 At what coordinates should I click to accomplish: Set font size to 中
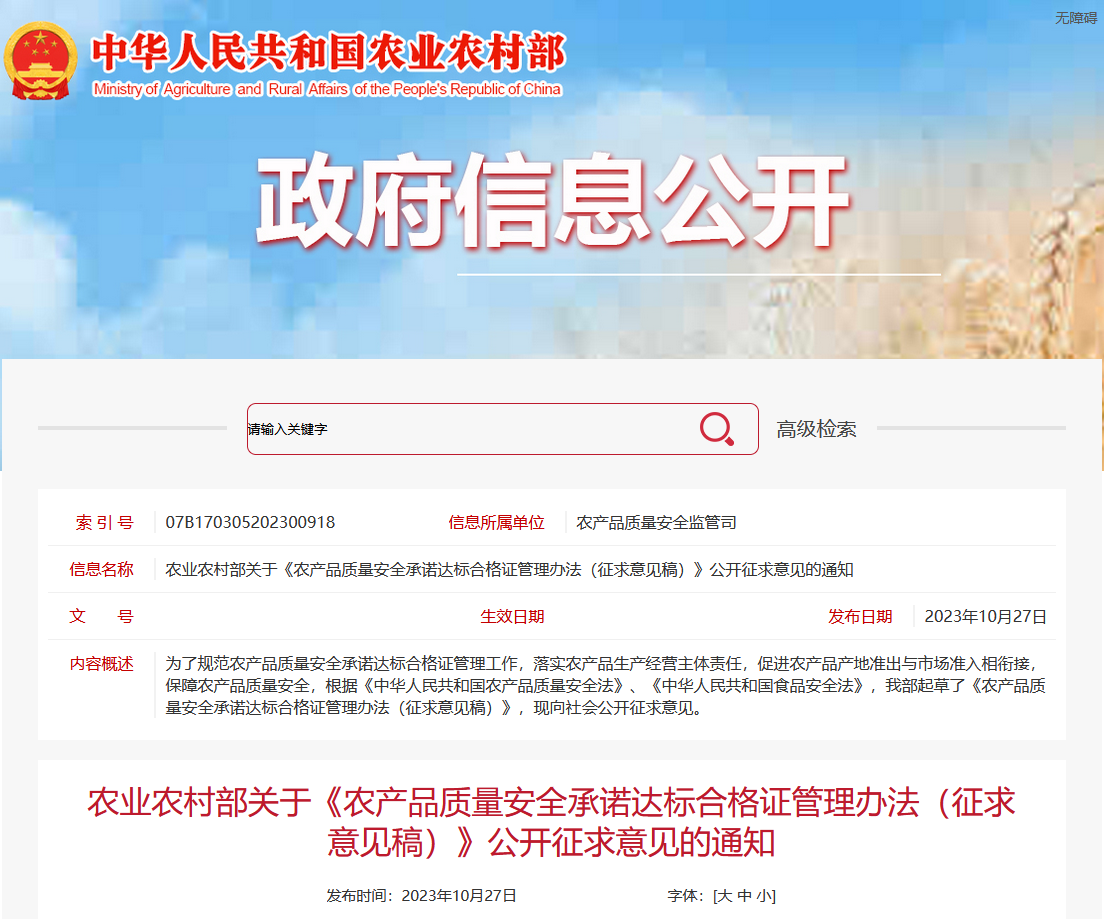[745, 896]
